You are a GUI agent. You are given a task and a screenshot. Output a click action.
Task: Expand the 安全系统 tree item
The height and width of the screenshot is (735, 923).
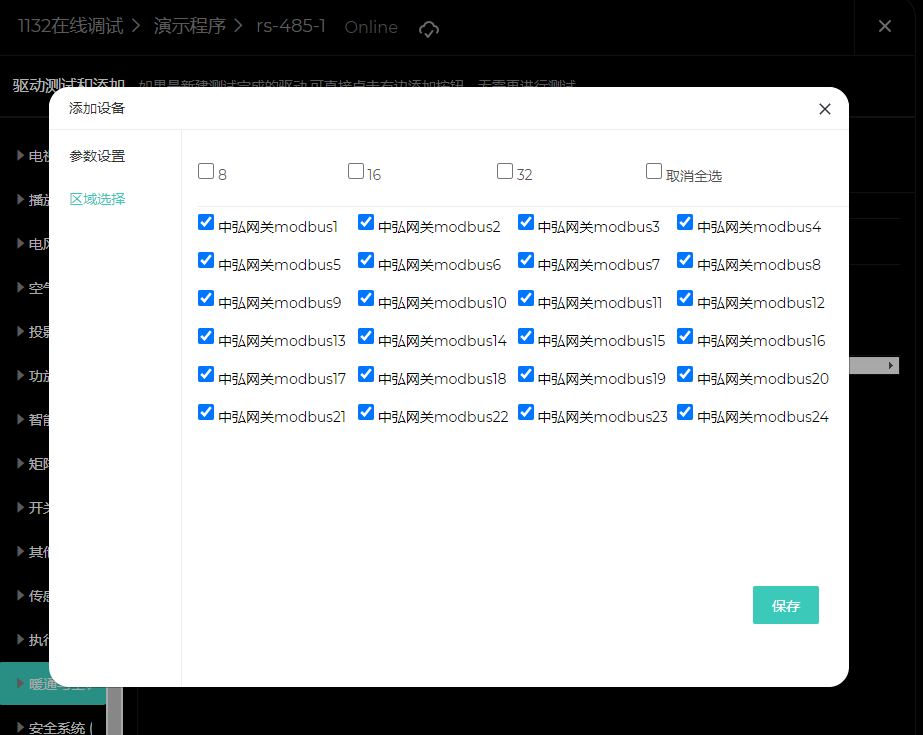pos(21,727)
